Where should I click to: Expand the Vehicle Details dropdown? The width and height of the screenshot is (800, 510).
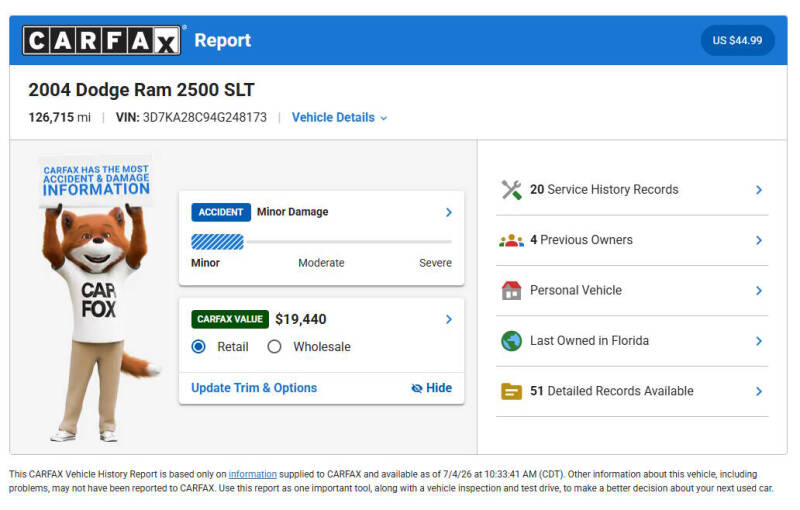coord(339,118)
